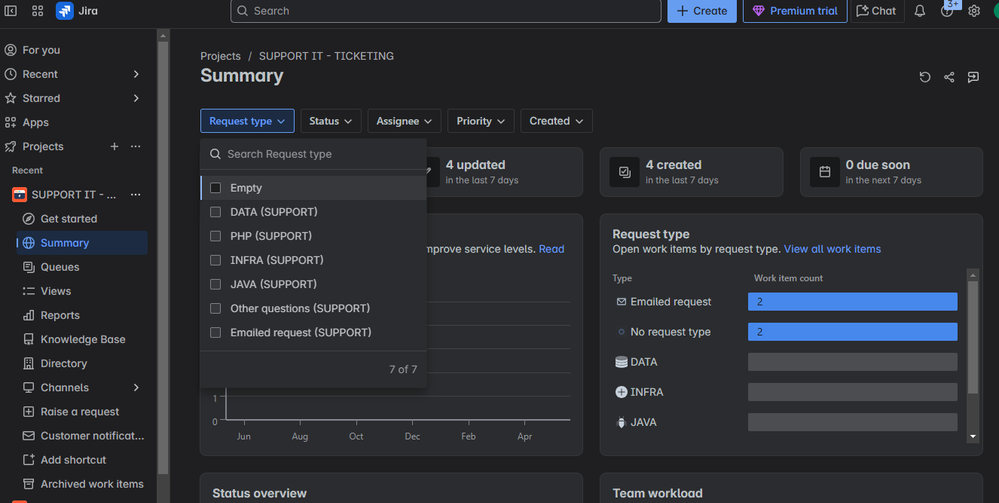Check the INFRA (SUPPORT) option
The height and width of the screenshot is (503, 999).
point(215,260)
